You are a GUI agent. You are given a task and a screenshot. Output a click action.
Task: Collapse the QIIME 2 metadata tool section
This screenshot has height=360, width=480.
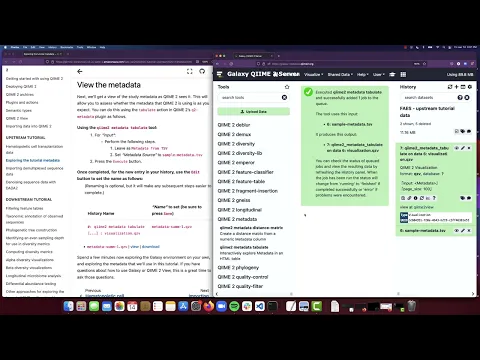click(237, 219)
